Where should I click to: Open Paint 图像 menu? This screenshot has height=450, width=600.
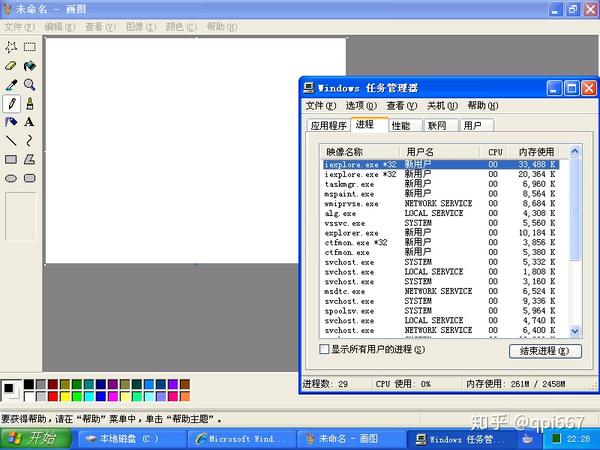tap(141, 27)
